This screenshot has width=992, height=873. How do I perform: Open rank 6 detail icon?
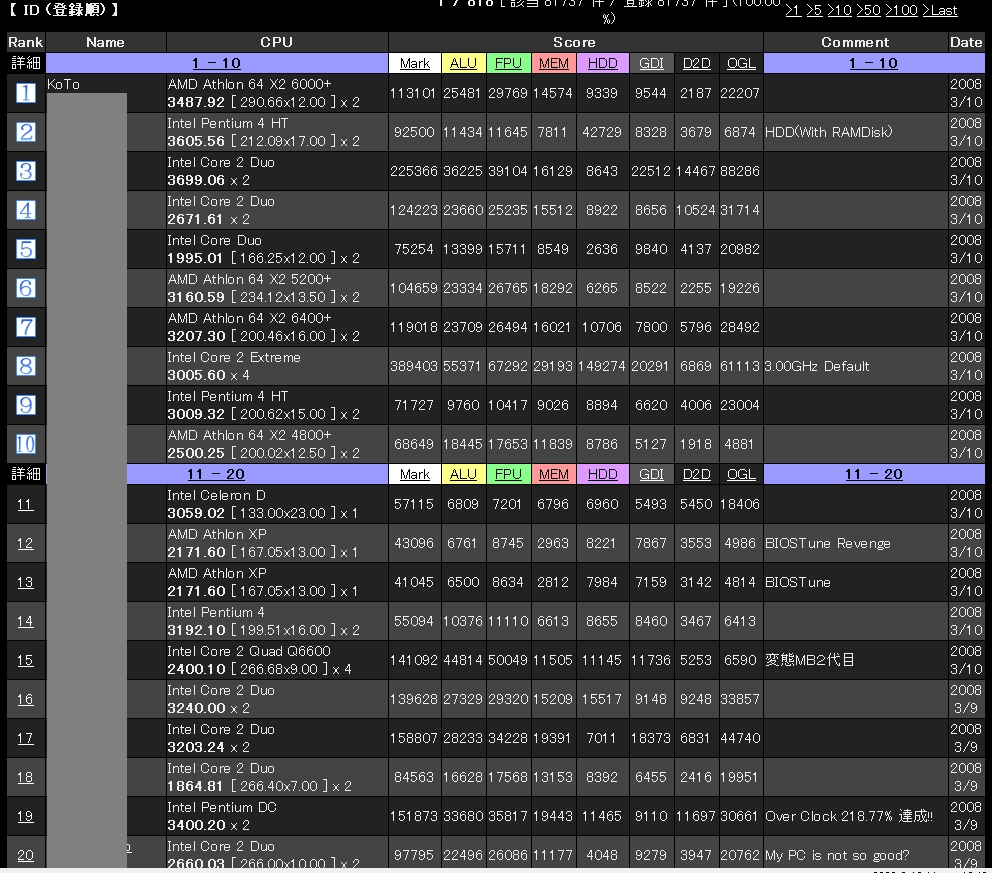[x=25, y=288]
